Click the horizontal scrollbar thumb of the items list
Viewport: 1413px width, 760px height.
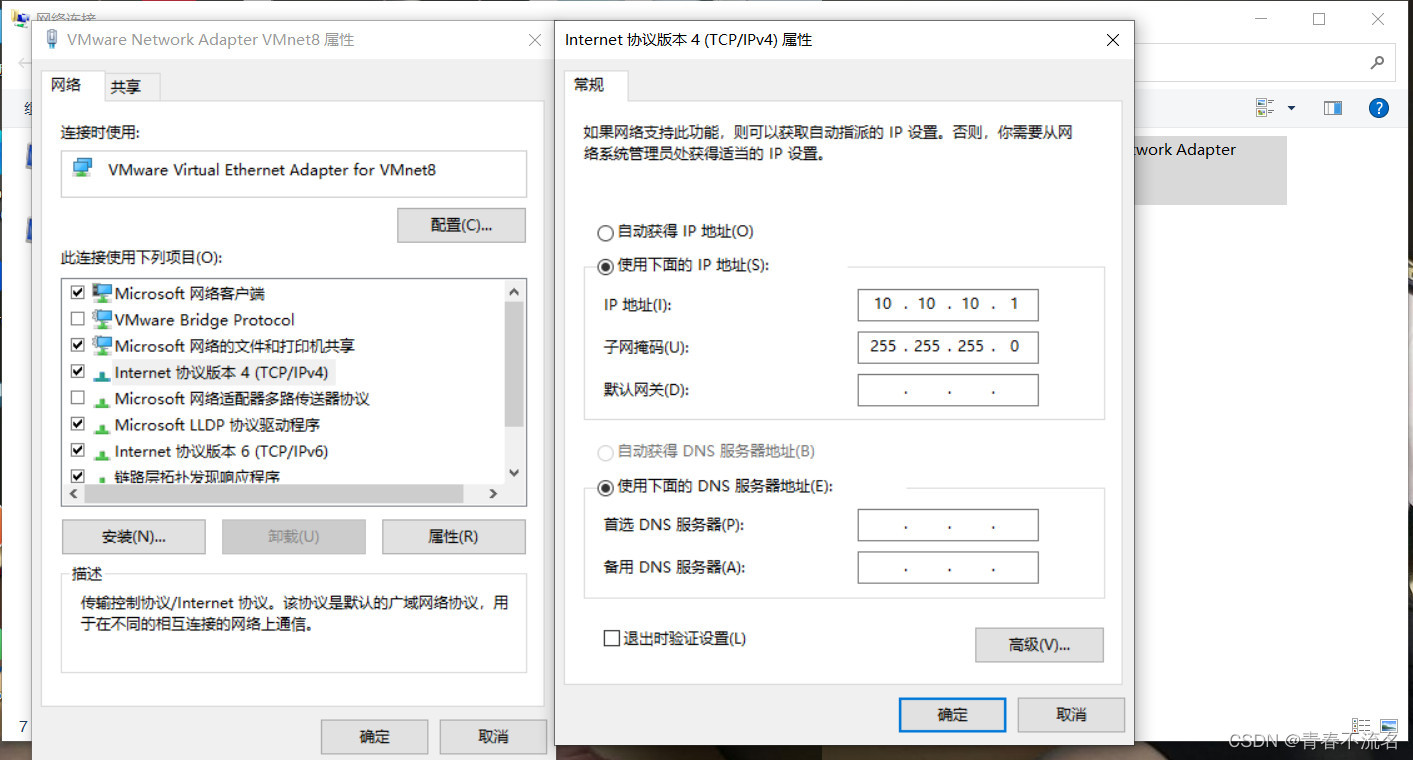(x=274, y=494)
